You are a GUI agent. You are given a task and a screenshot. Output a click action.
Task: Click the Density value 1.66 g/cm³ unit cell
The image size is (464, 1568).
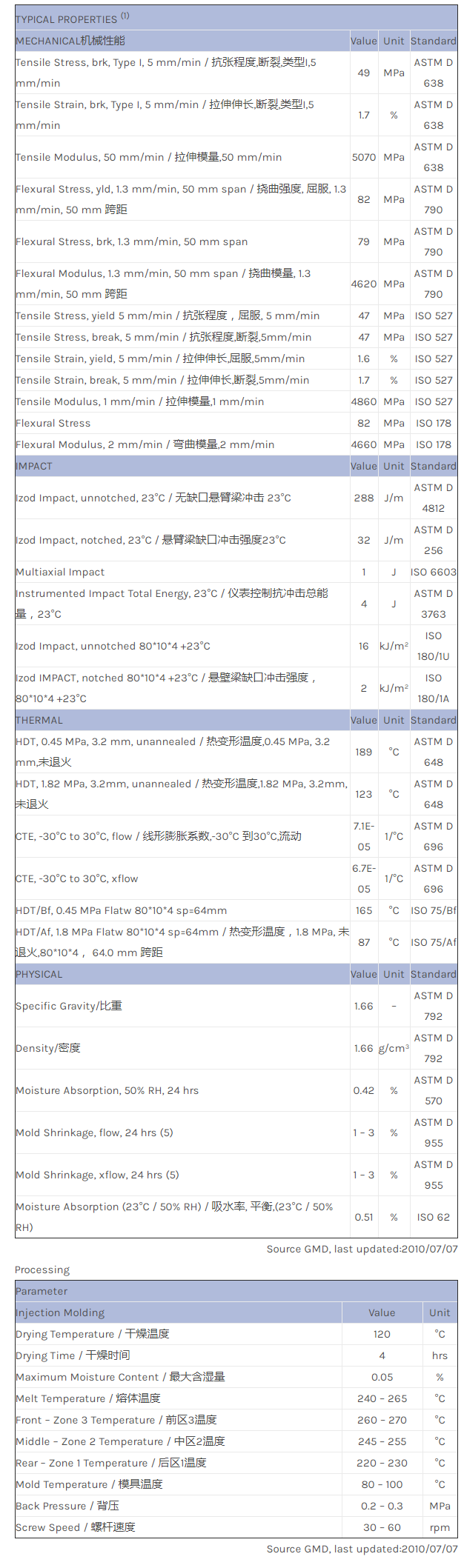pyautogui.click(x=394, y=1048)
